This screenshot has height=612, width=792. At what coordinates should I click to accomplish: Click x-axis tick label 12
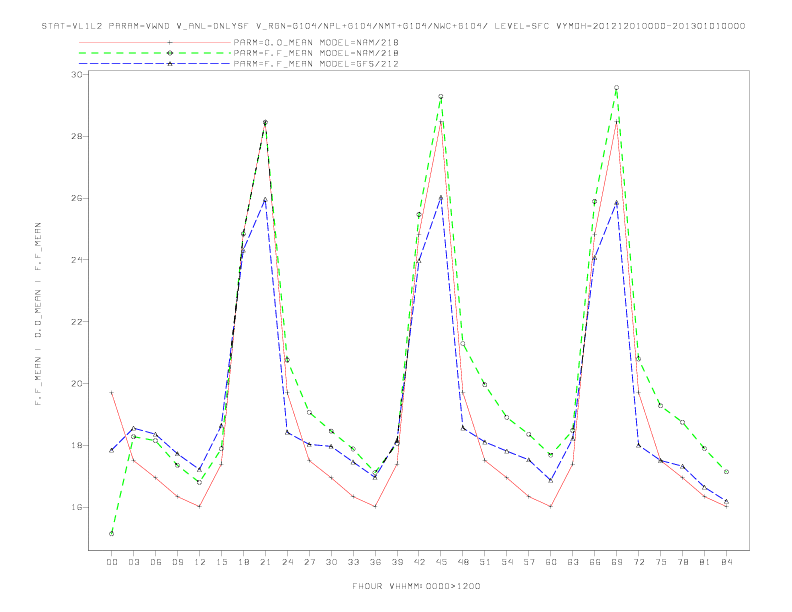[x=200, y=562]
